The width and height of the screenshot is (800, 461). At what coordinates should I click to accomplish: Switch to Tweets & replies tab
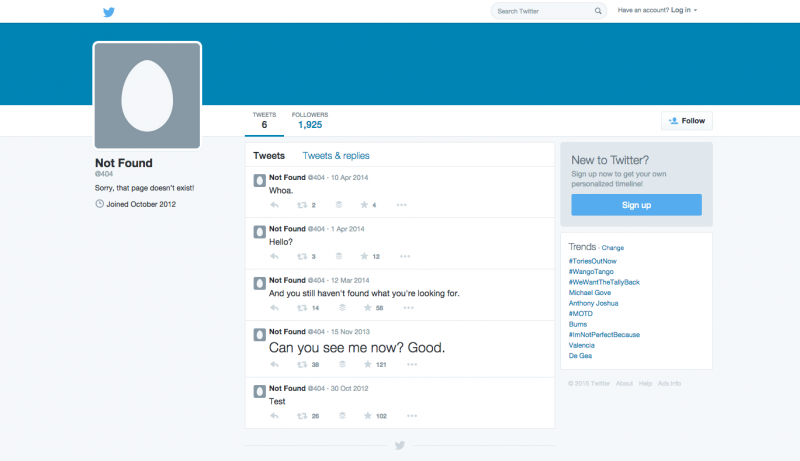click(x=336, y=156)
